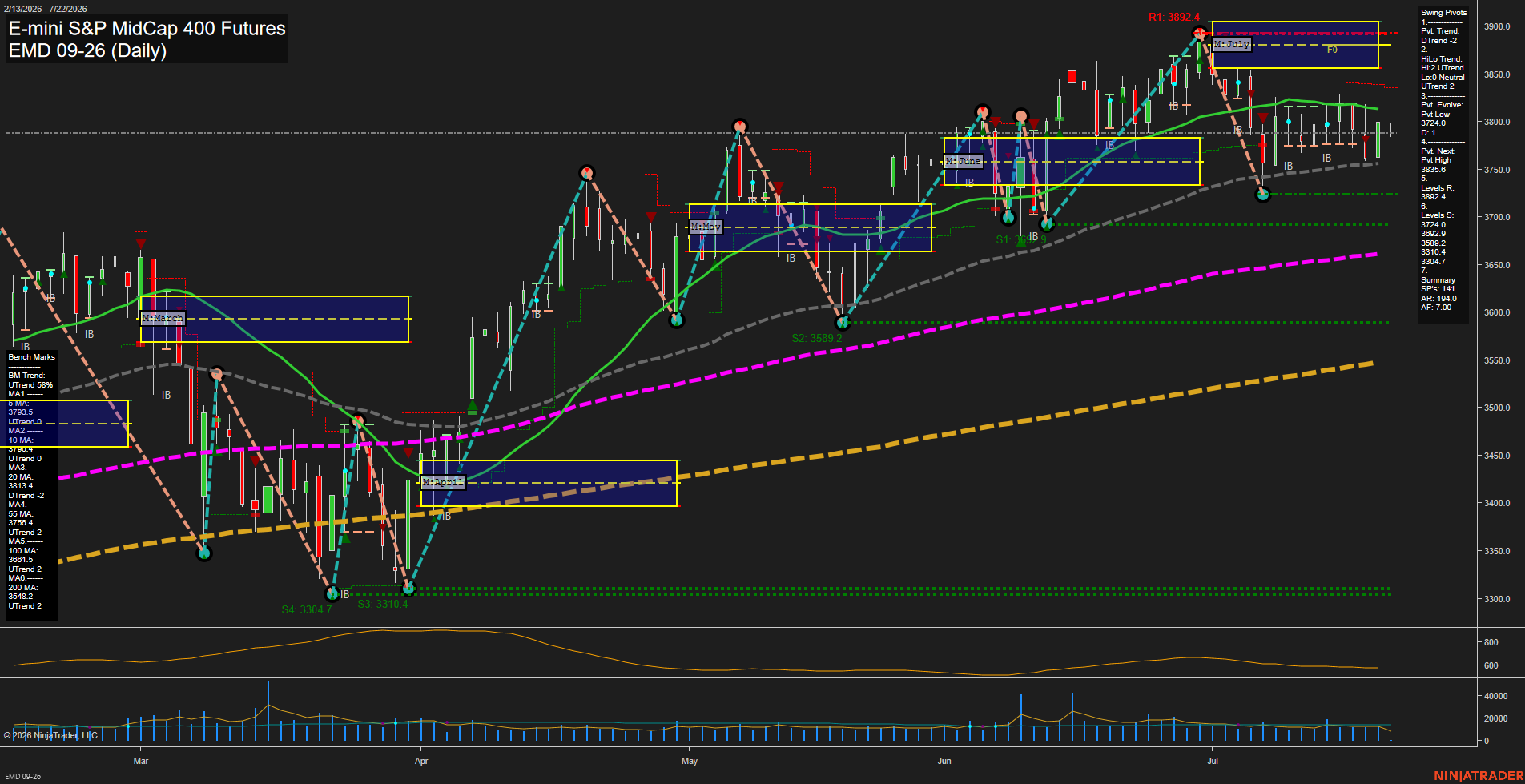Click the "© 2026 NinjaTrader, LLC" copyright text

pyautogui.click(x=50, y=735)
